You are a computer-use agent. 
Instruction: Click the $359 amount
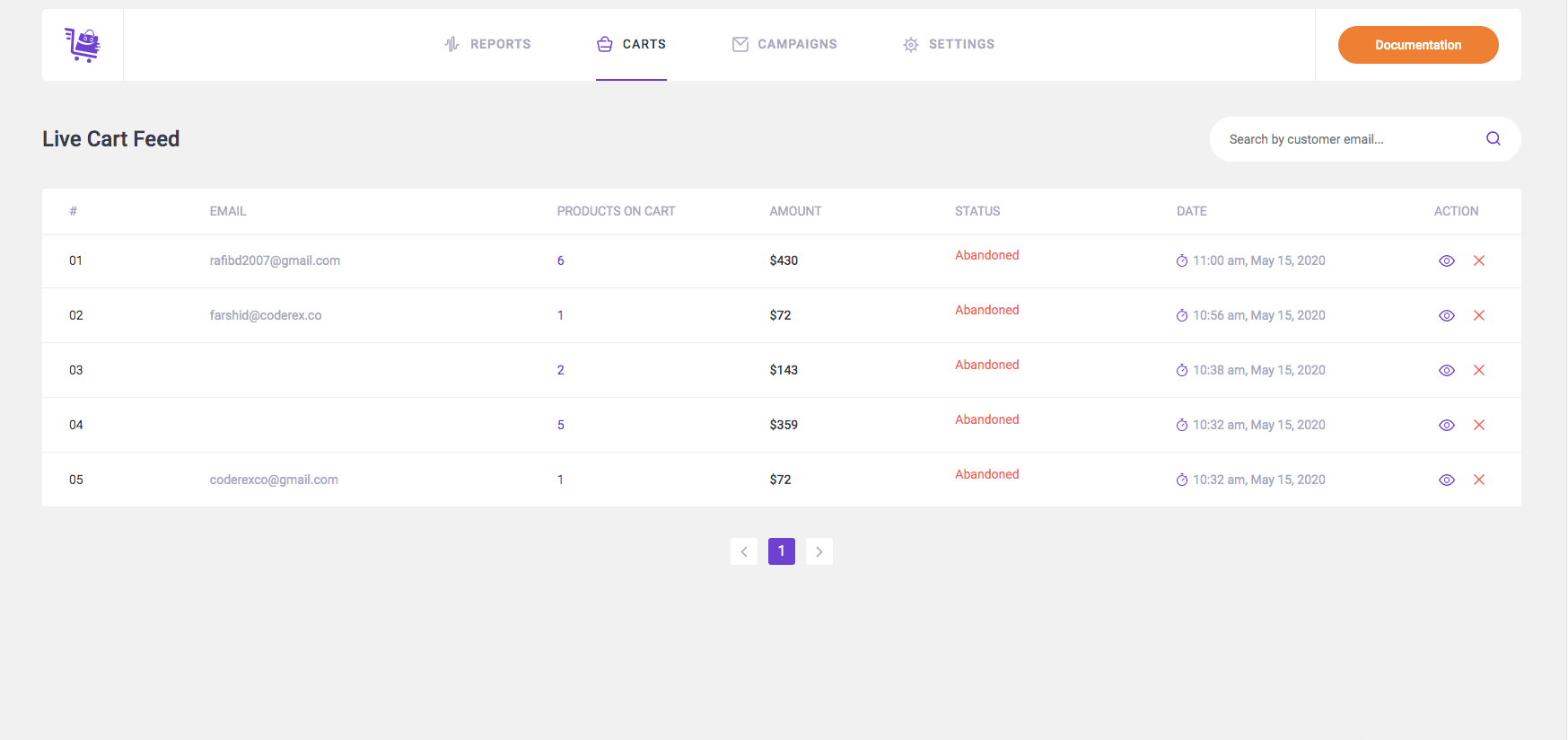(x=784, y=425)
